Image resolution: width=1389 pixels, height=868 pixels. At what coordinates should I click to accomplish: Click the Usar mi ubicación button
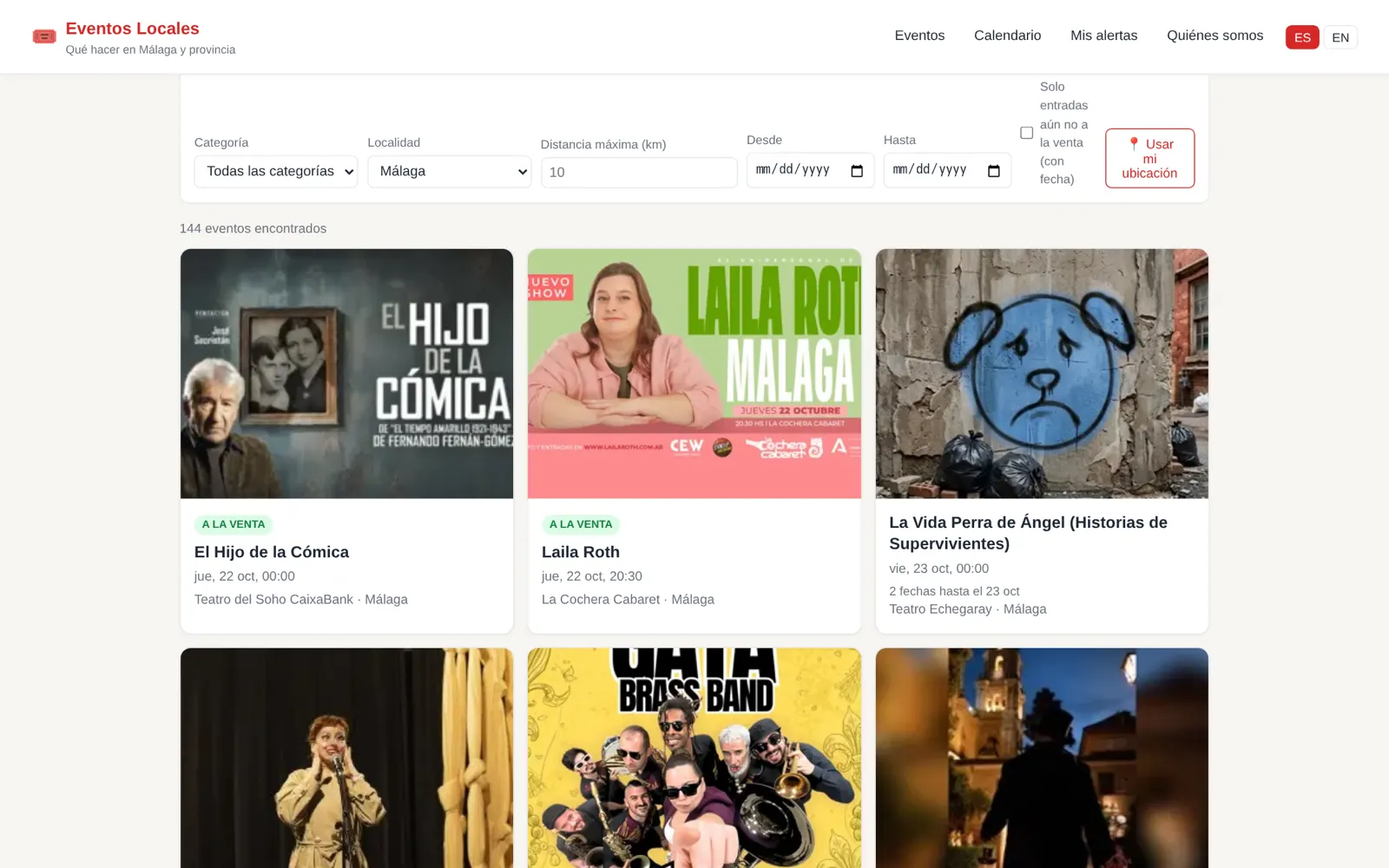tap(1149, 158)
